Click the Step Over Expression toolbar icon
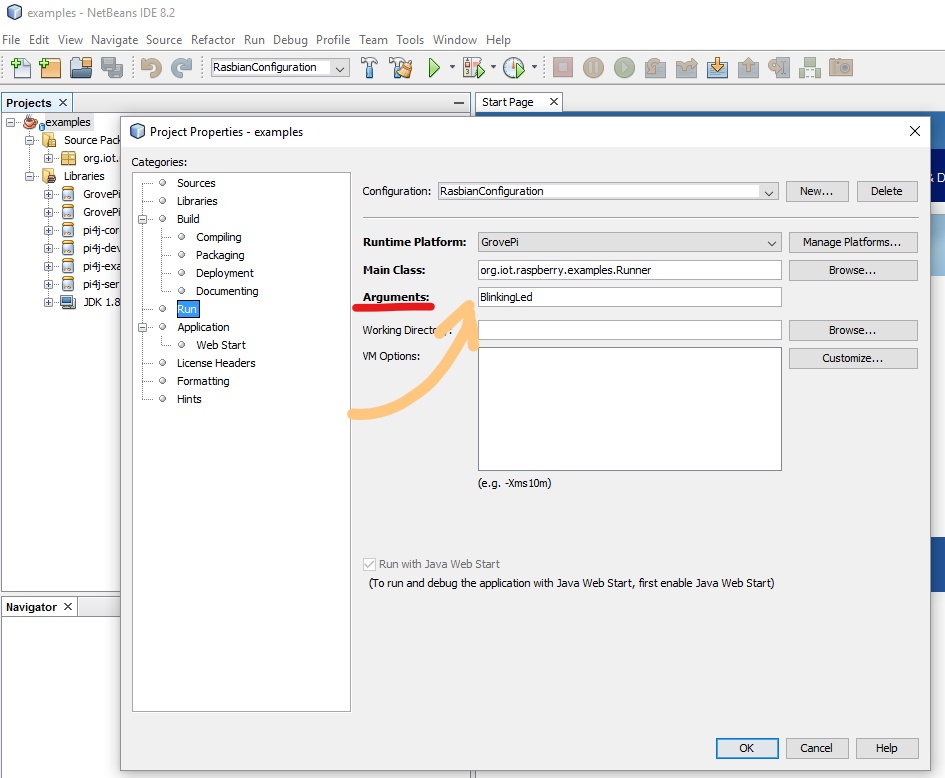Screen dimensions: 945x778 point(686,67)
